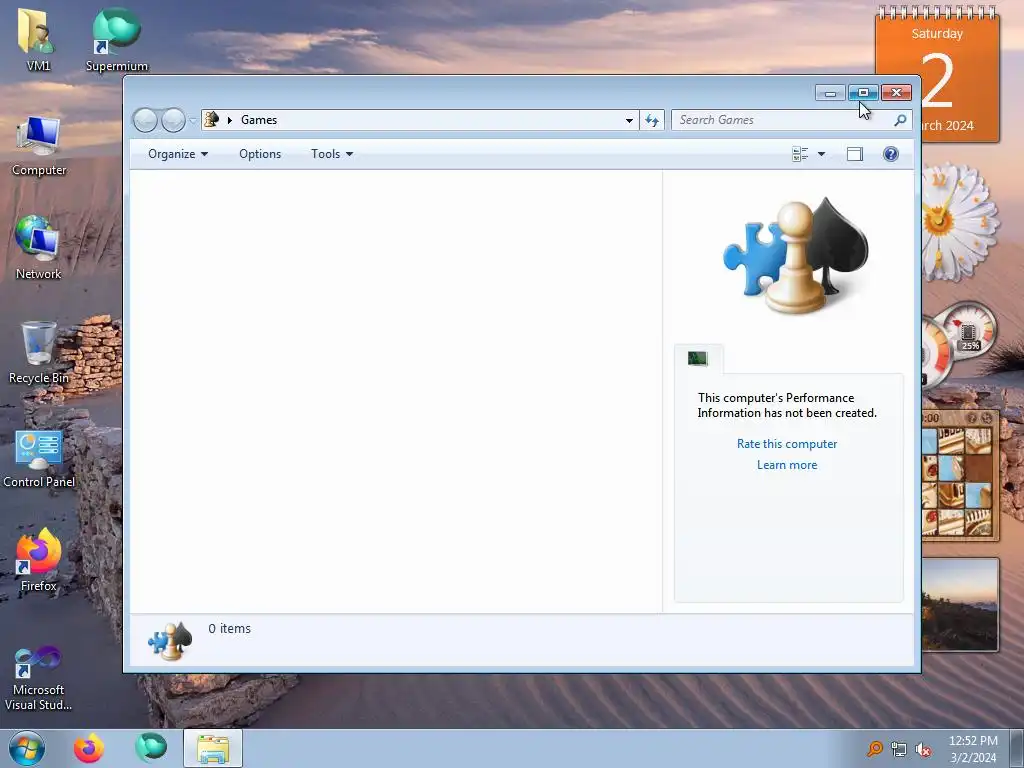This screenshot has height=768, width=1024.
Task: Minimize the Games window
Action: tap(830, 93)
